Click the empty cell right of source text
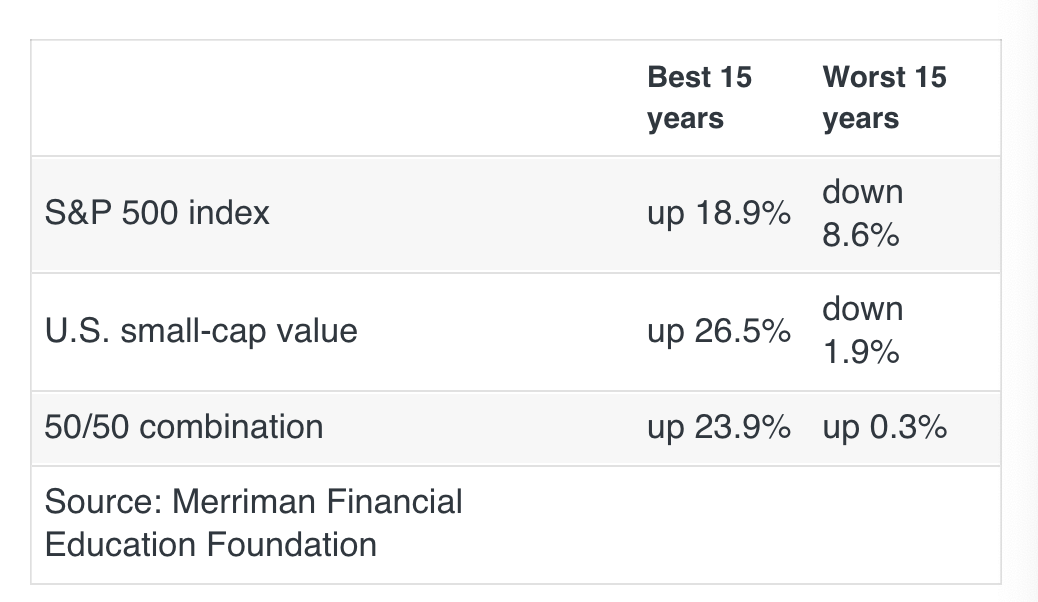1038x602 pixels. 818,525
